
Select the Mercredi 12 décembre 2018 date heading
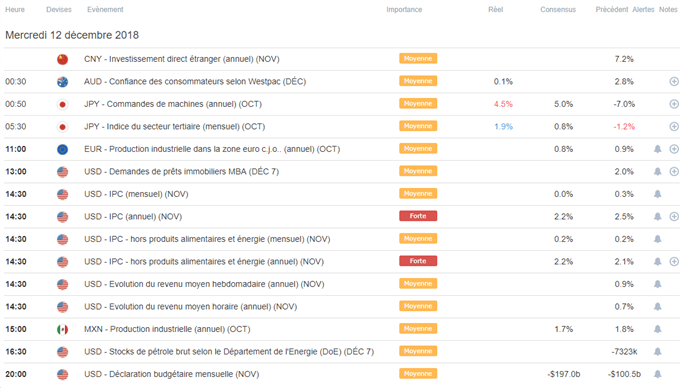coord(72,35)
